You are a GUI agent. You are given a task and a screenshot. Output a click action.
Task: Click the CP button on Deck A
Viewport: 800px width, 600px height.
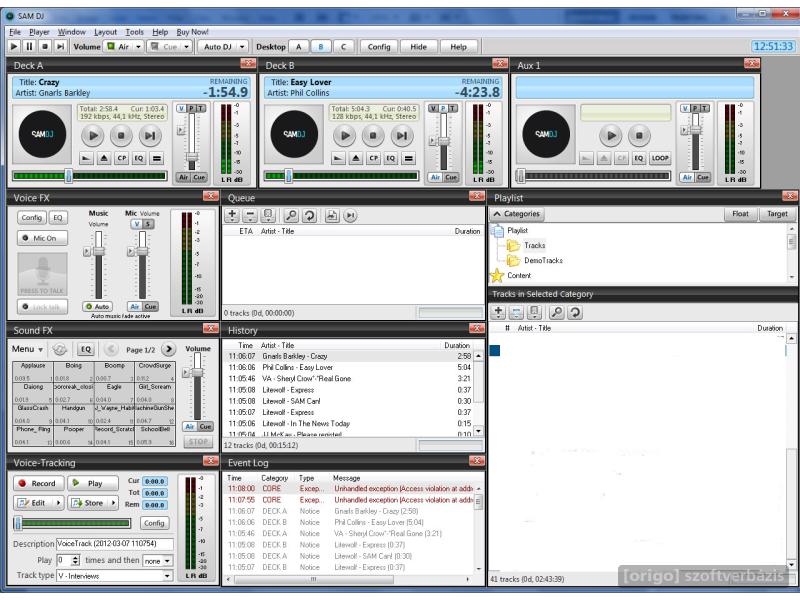121,158
